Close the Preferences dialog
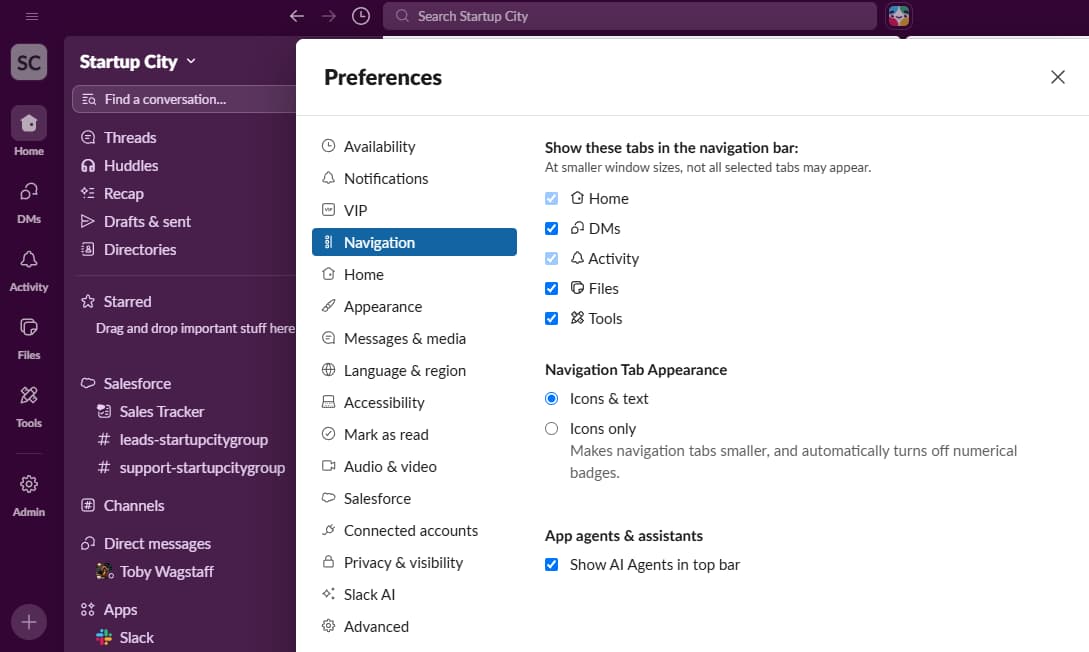1089x652 pixels. click(1057, 77)
